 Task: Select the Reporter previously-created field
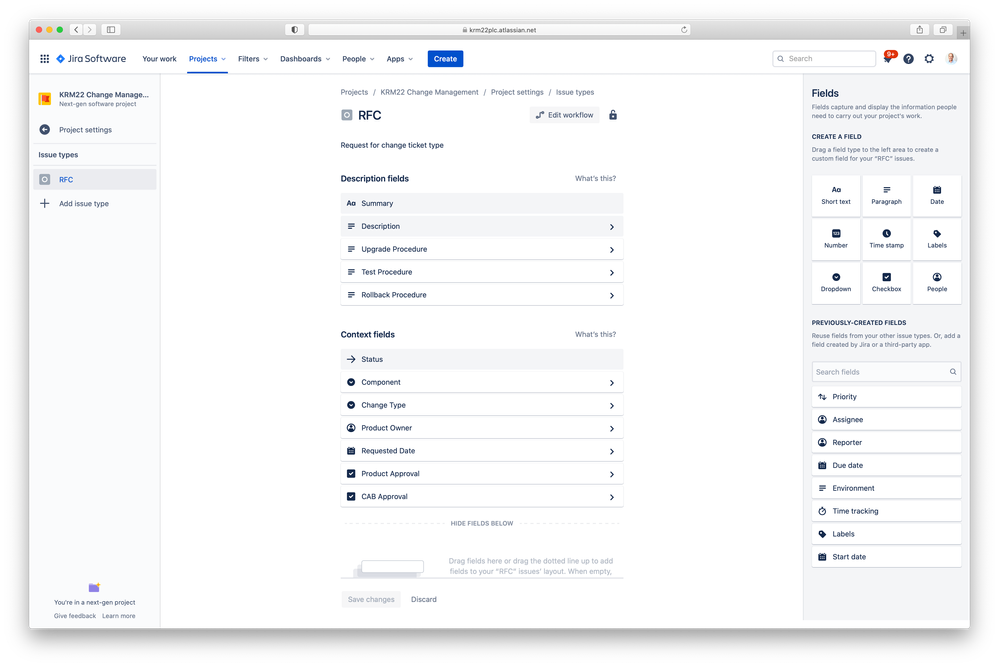(886, 443)
